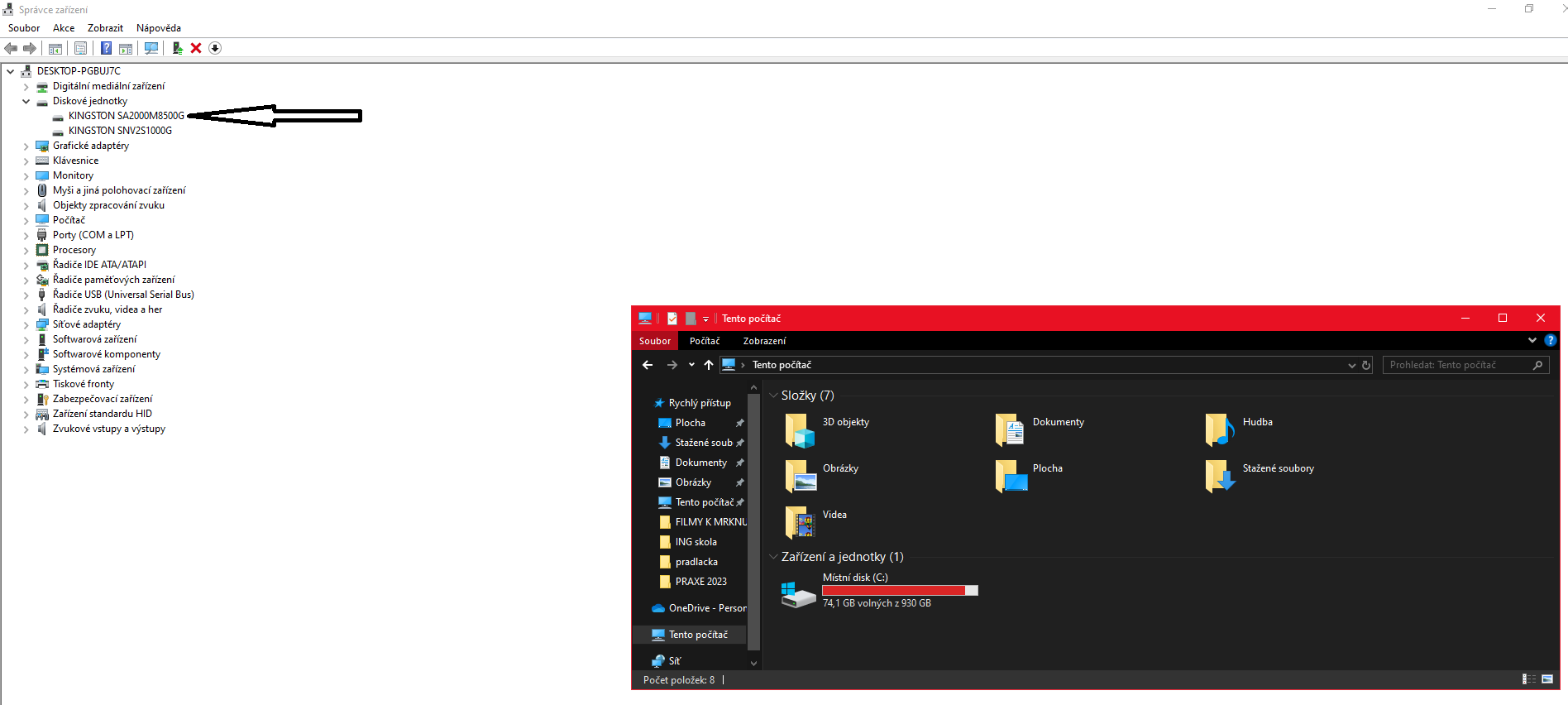
Task: Select the KINGSTON SNV2S1000G drive
Action: (120, 131)
